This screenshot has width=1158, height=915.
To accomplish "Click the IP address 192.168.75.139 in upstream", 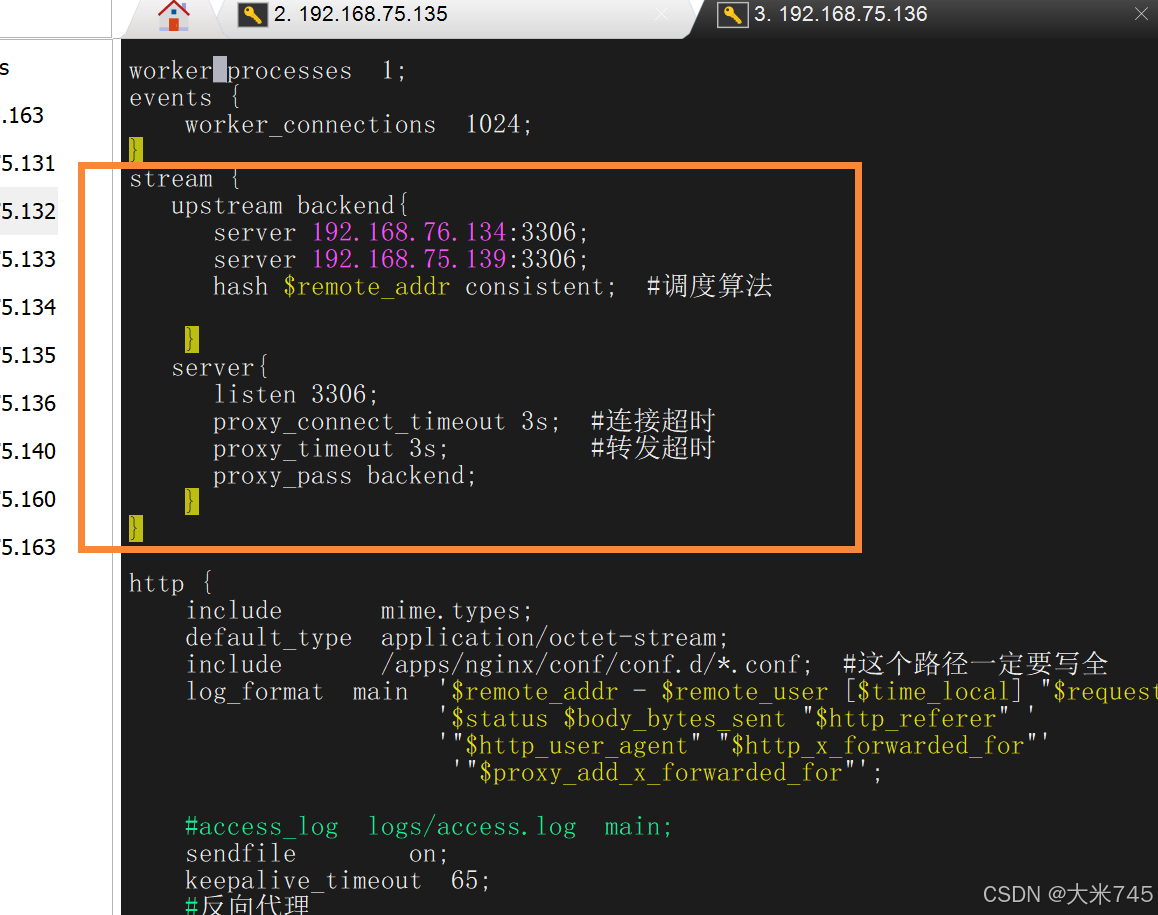I will [x=408, y=259].
